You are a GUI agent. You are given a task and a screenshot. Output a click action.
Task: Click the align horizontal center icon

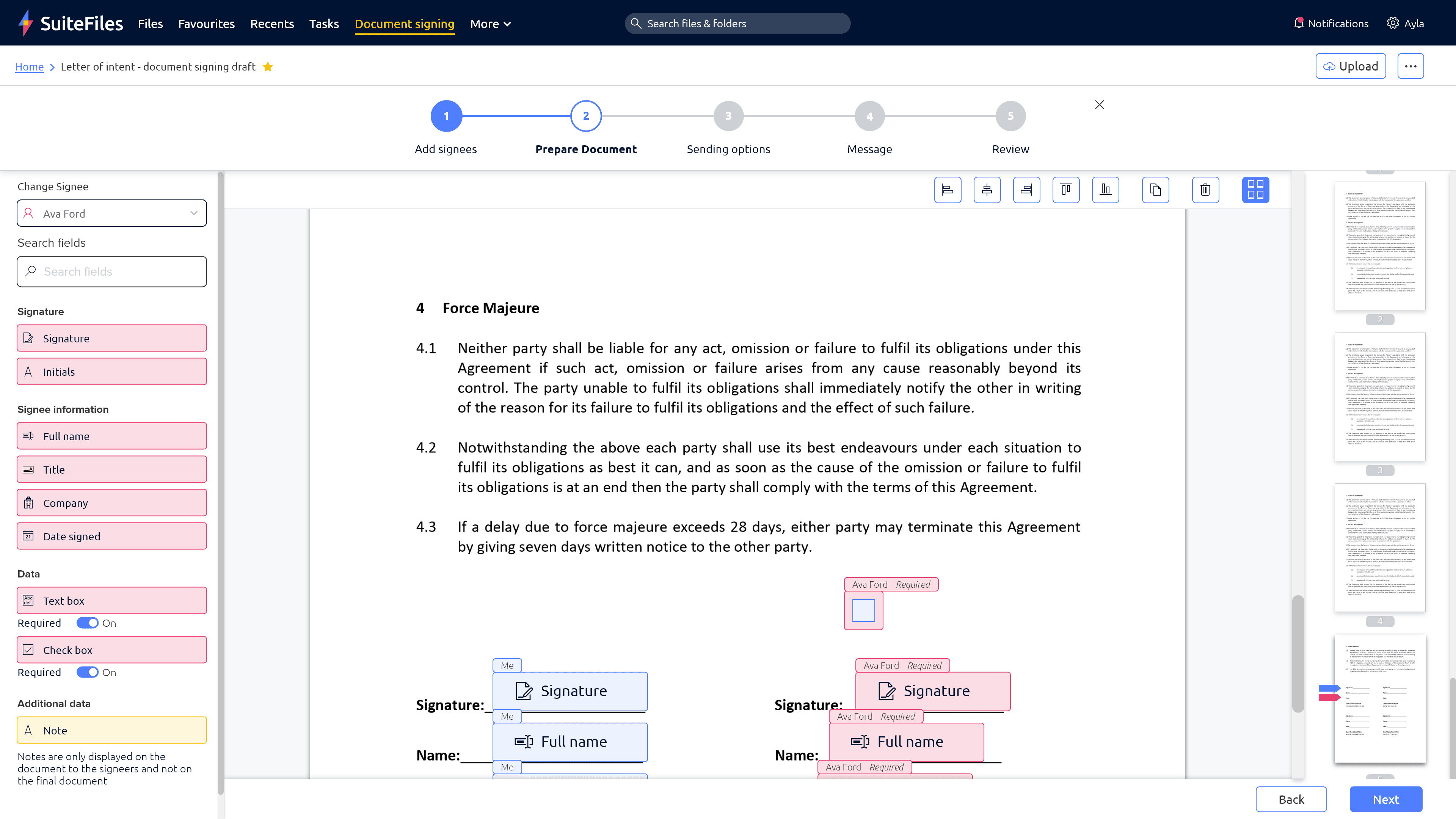coord(987,190)
